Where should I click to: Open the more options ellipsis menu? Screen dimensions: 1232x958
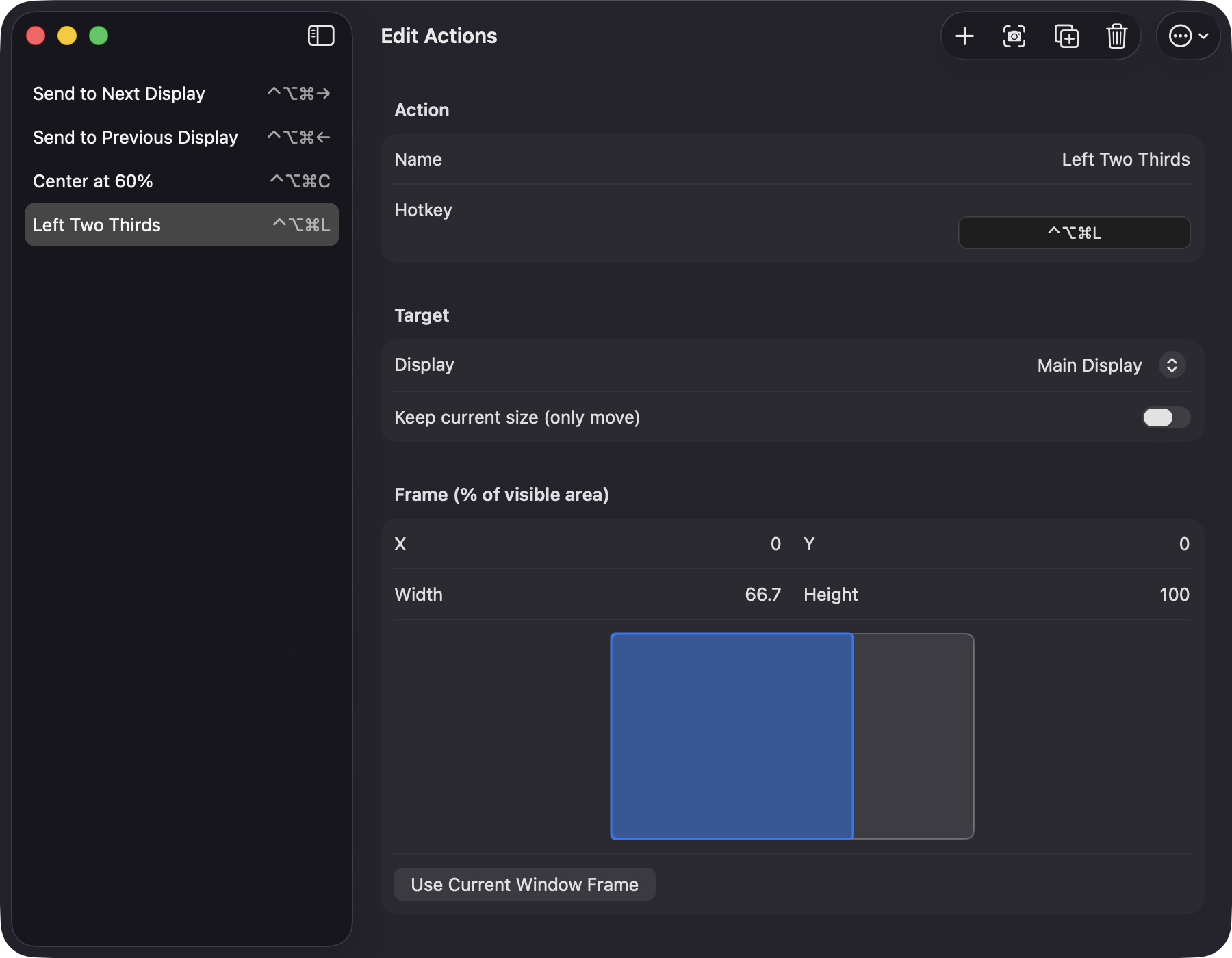[x=1188, y=36]
